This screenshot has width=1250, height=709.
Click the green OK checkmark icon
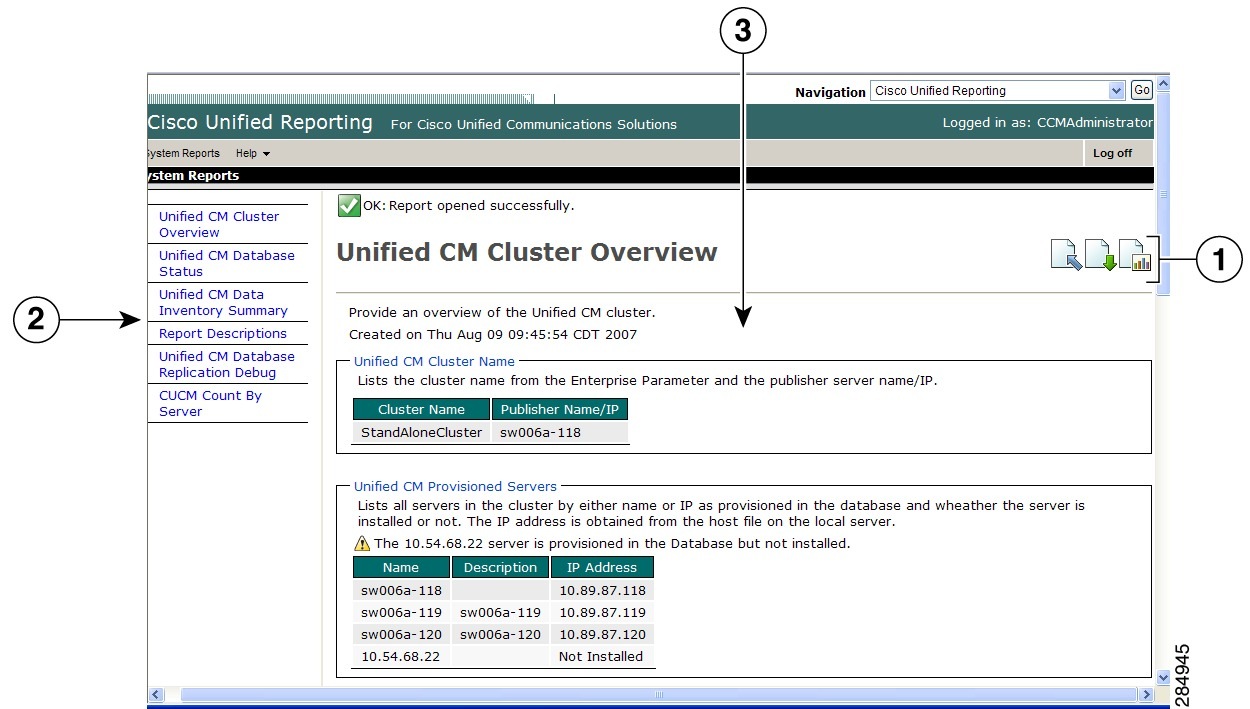pyautogui.click(x=347, y=204)
